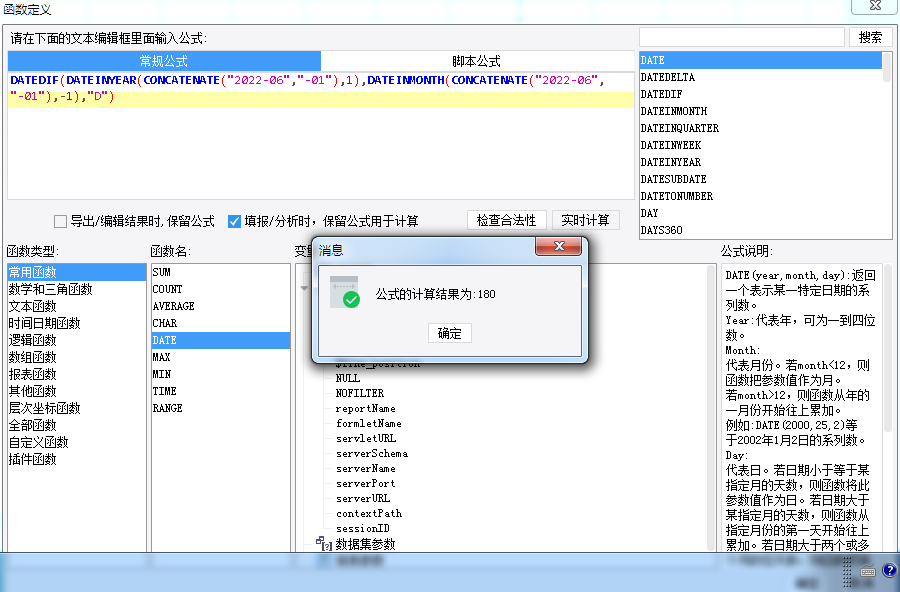900x592 pixels.
Task: Click the 公式说明 panel scrollbar
Action: coord(888,350)
